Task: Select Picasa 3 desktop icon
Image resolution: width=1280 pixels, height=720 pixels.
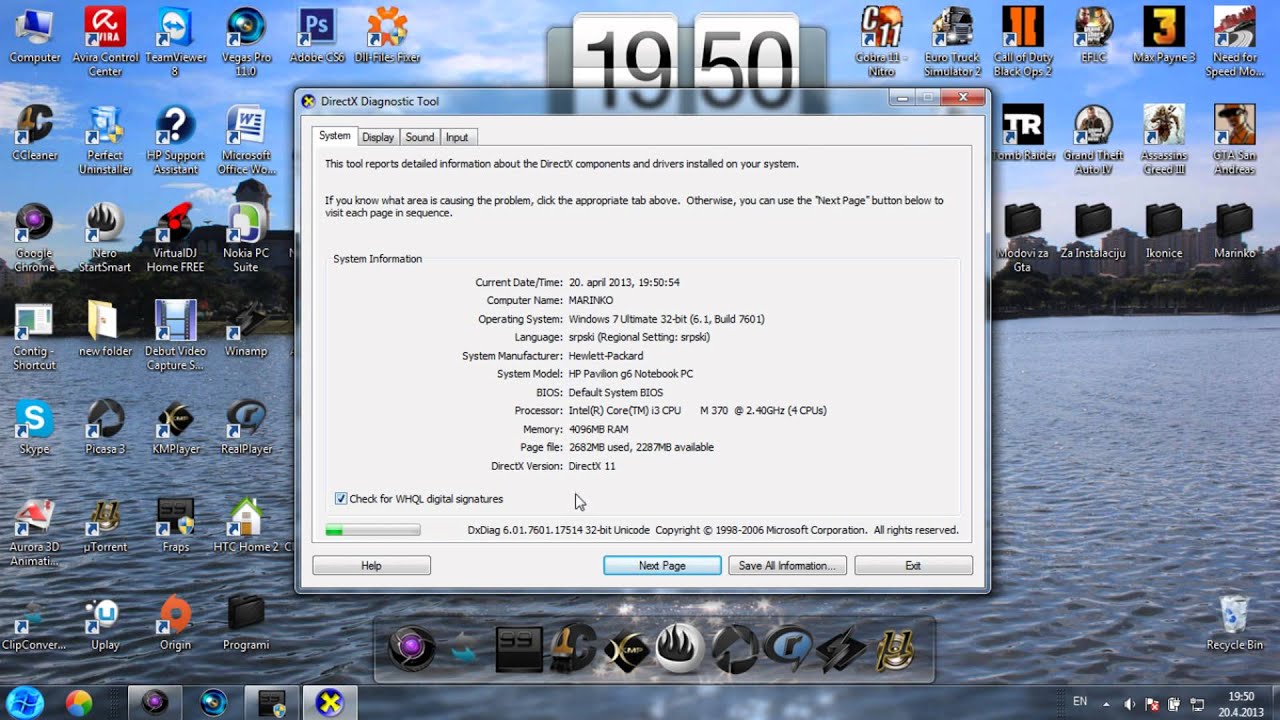Action: (x=105, y=427)
